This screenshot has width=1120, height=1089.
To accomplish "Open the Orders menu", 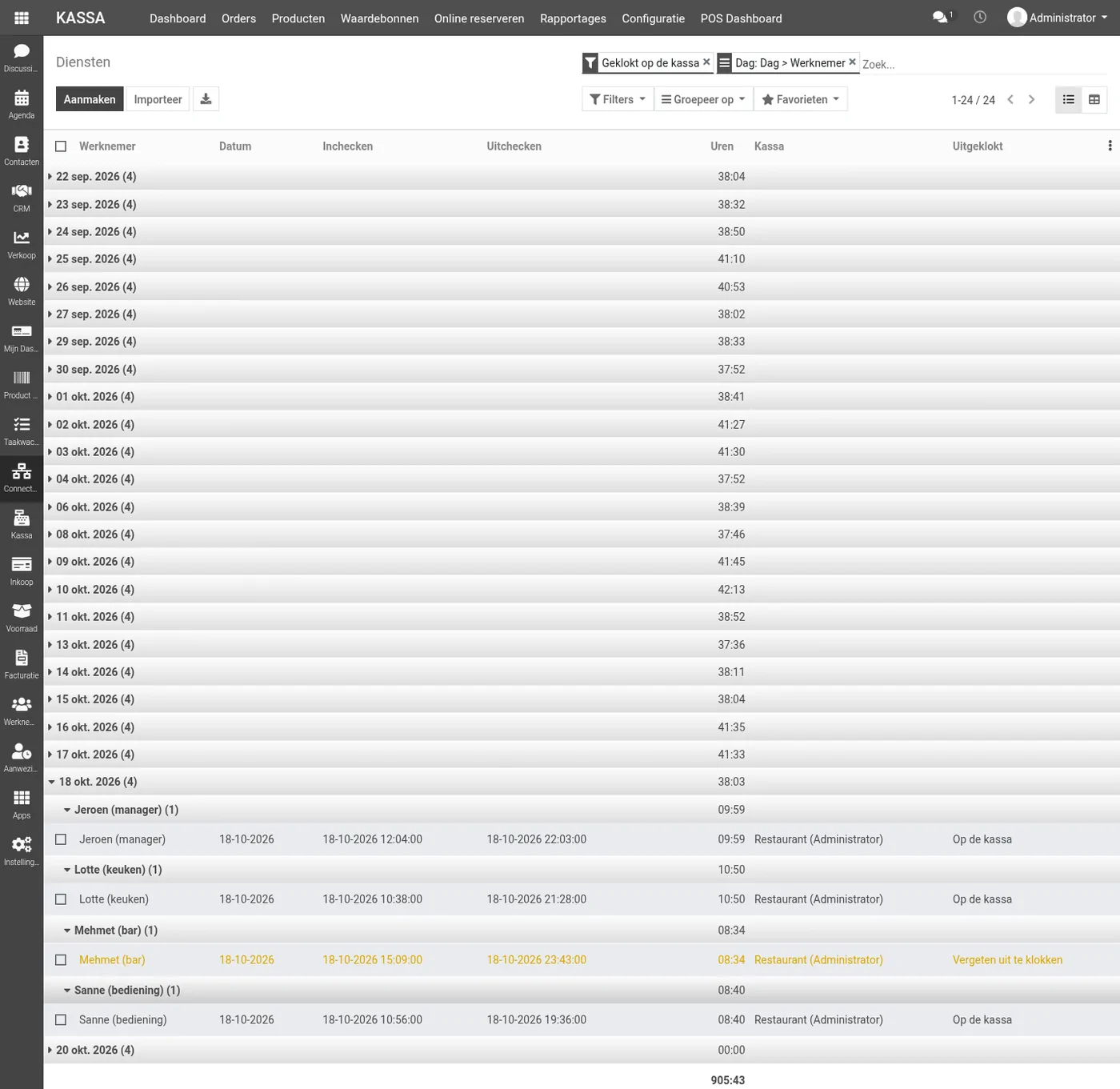I will 238,18.
